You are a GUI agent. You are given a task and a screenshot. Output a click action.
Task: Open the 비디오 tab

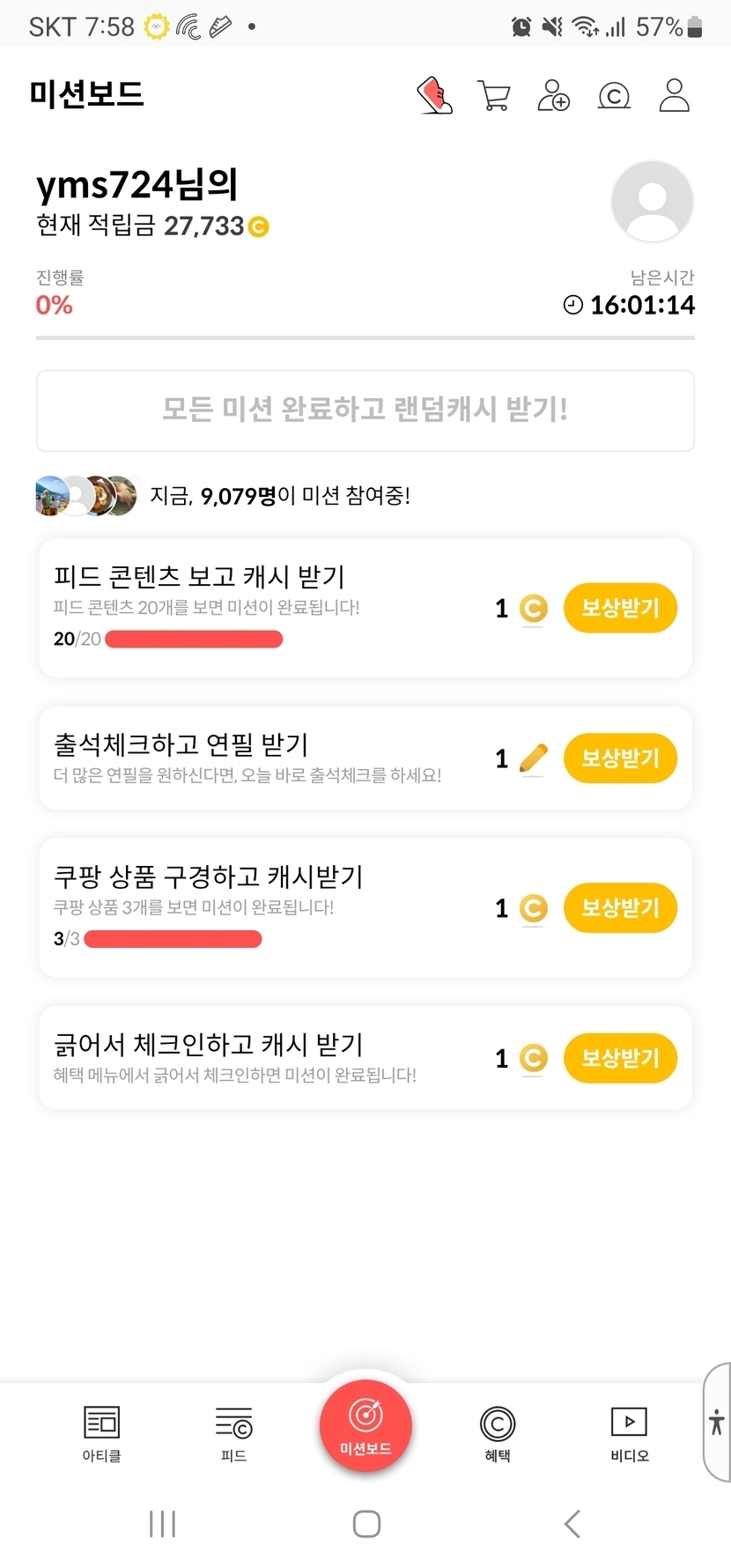[x=629, y=1433]
